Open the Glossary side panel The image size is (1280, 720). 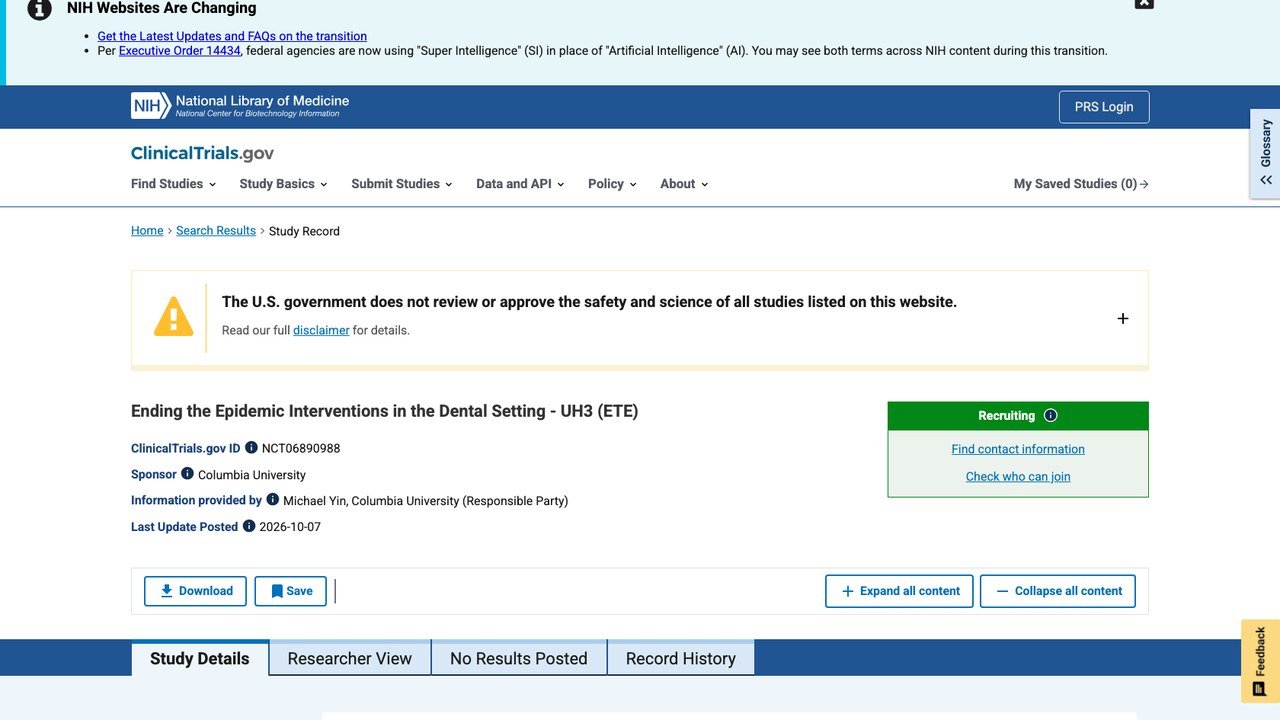(1265, 153)
